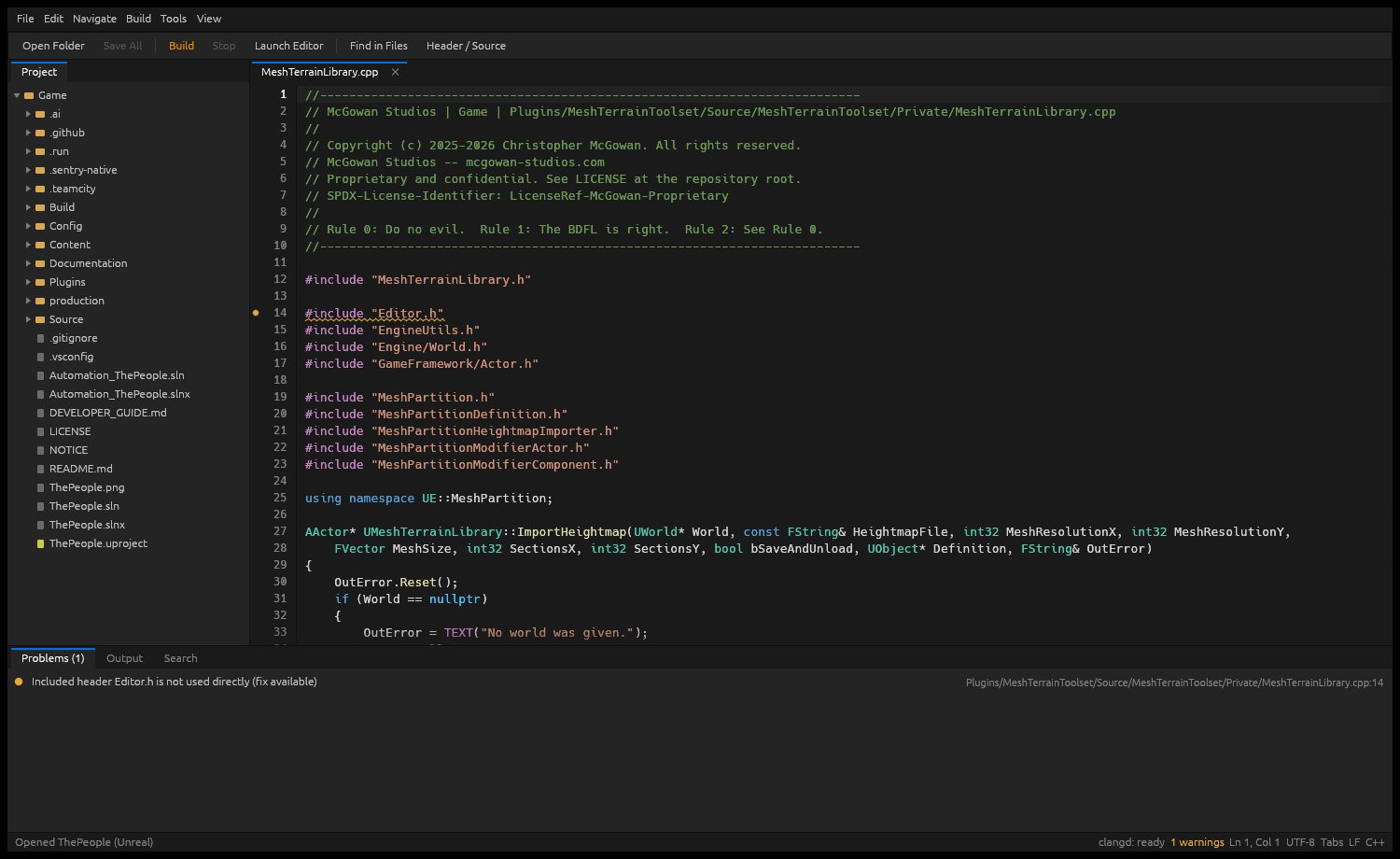Select the Problems (1) tab

pos(53,658)
